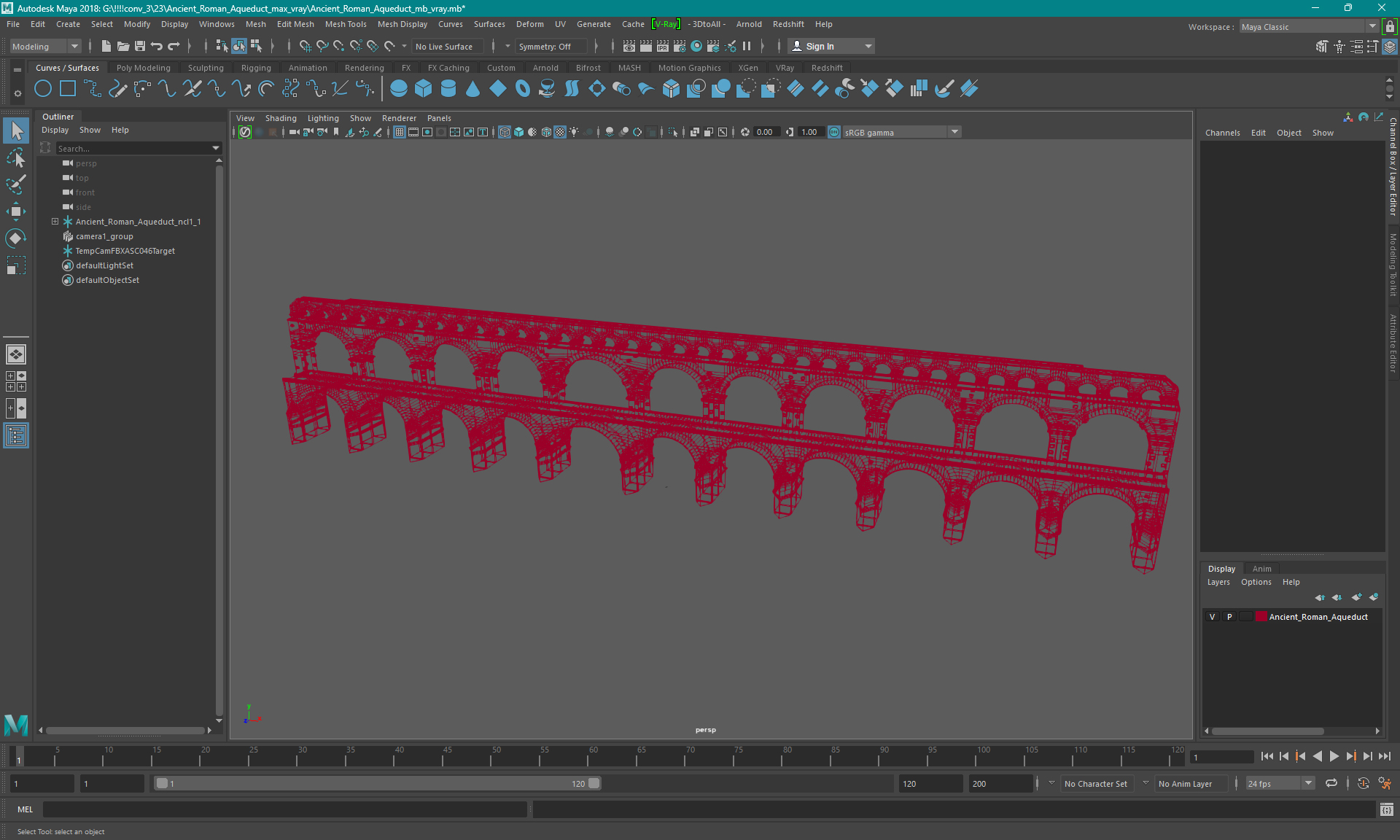1400x840 pixels.
Task: Open viewport Shading menu
Action: 281,118
